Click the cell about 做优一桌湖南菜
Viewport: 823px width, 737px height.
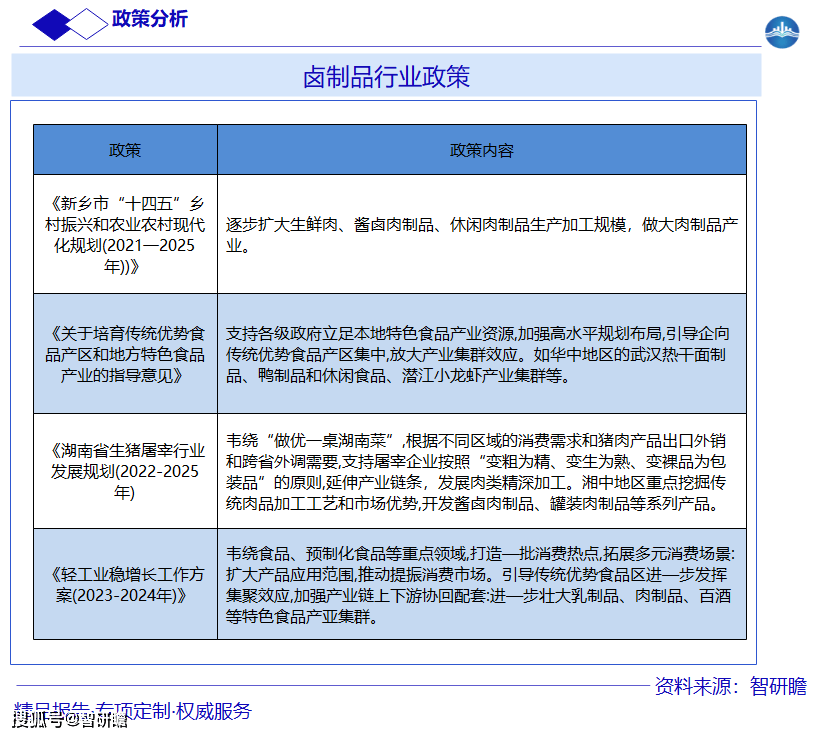click(482, 471)
